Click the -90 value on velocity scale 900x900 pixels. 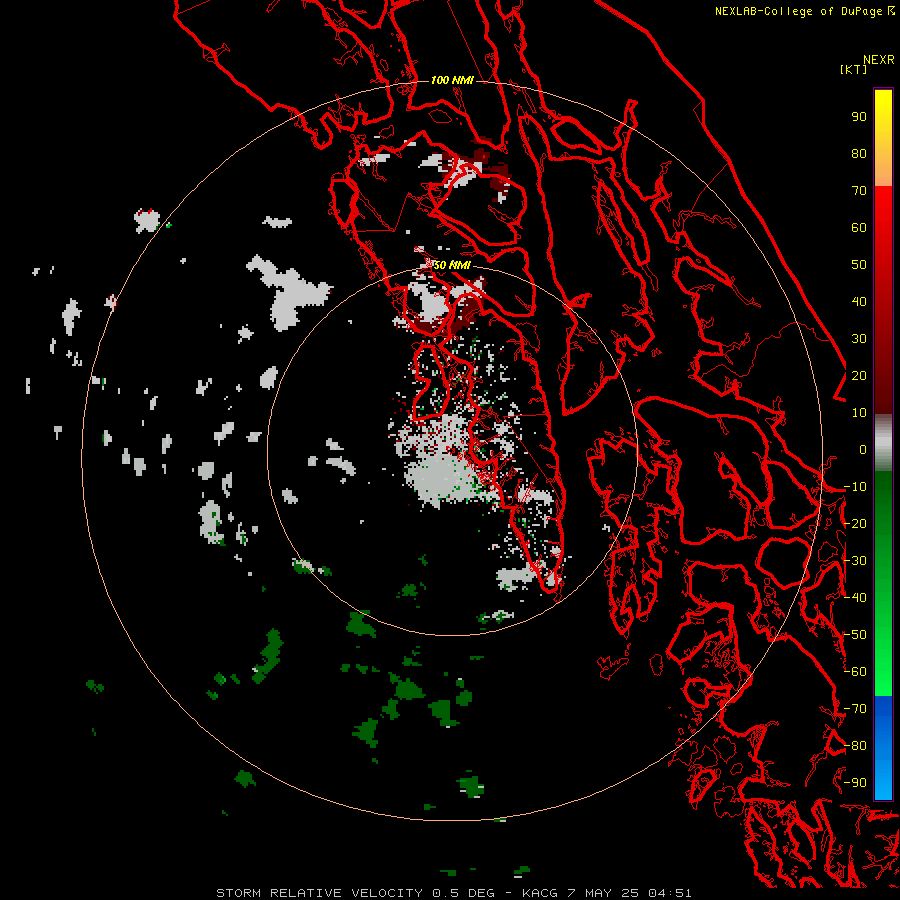point(855,783)
